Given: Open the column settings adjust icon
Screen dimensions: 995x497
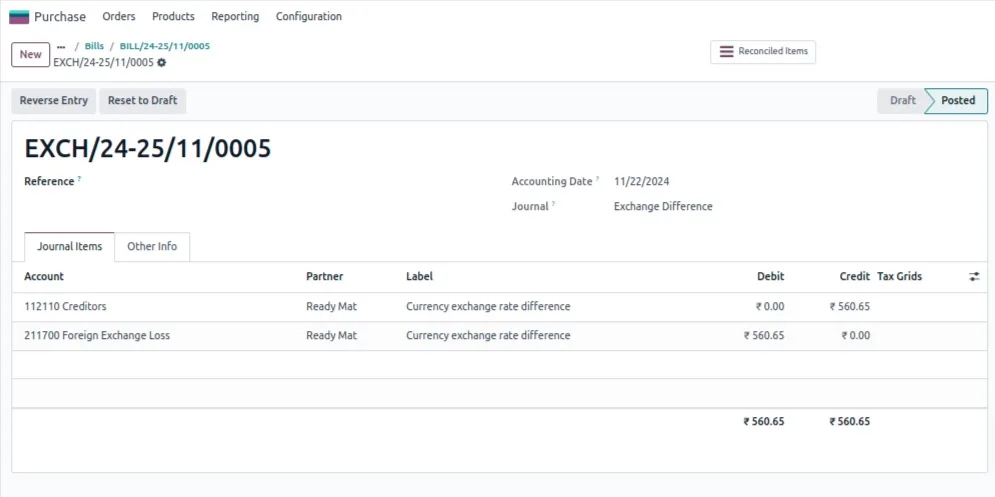Looking at the screenshot, I should pos(974,277).
